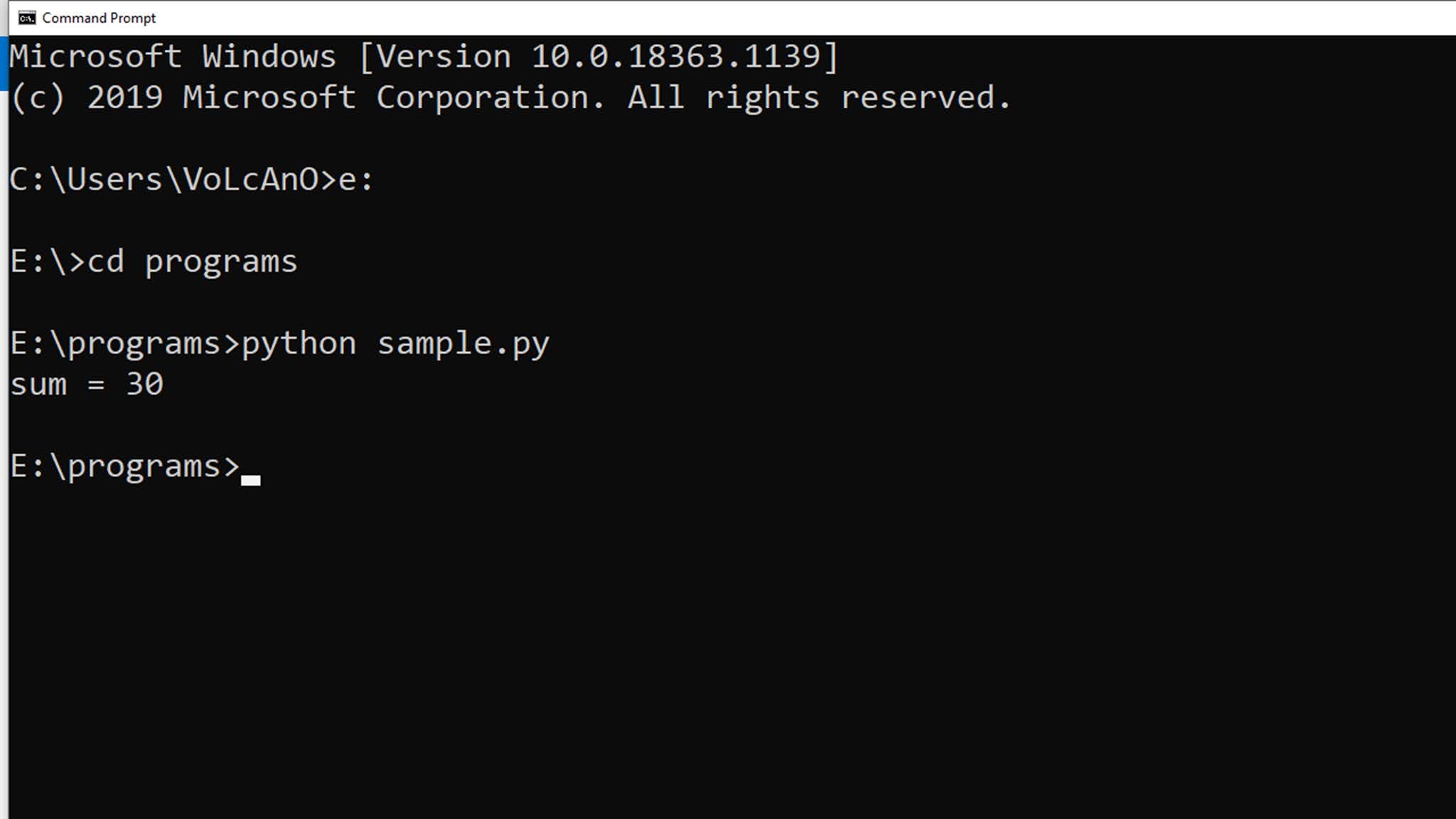The width and height of the screenshot is (1456, 819).
Task: Click the filename sample.py in the command
Action: click(464, 343)
